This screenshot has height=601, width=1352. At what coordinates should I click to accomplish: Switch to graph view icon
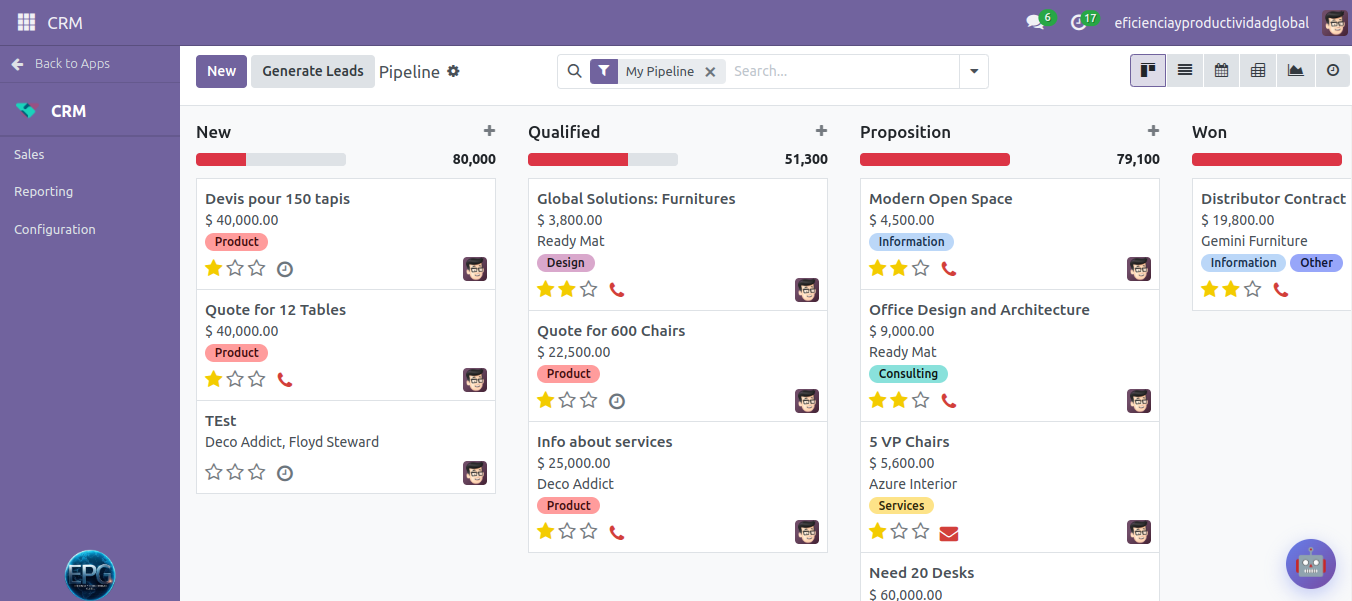(x=1295, y=71)
